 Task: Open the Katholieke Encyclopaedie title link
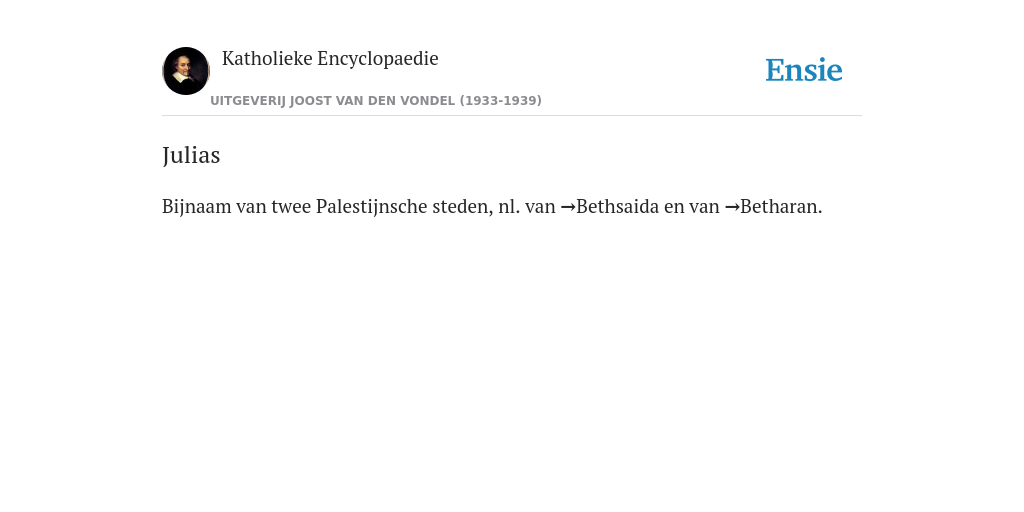click(330, 59)
